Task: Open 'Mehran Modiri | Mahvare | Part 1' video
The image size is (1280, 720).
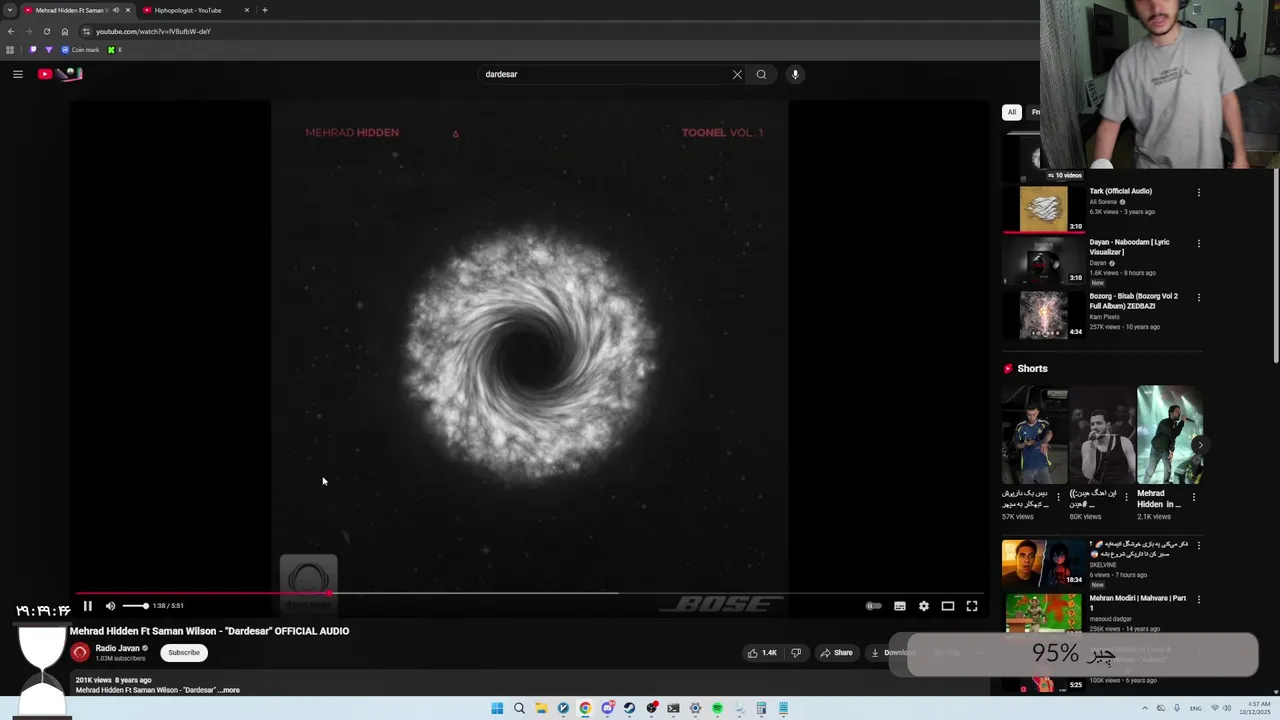Action: [1137, 603]
